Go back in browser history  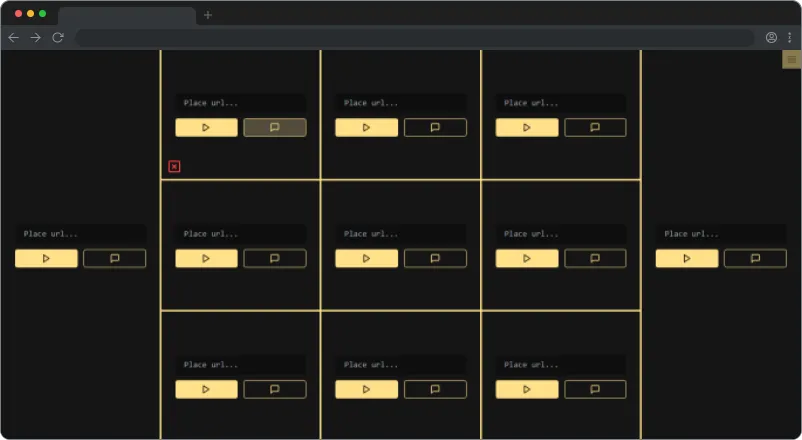13,37
